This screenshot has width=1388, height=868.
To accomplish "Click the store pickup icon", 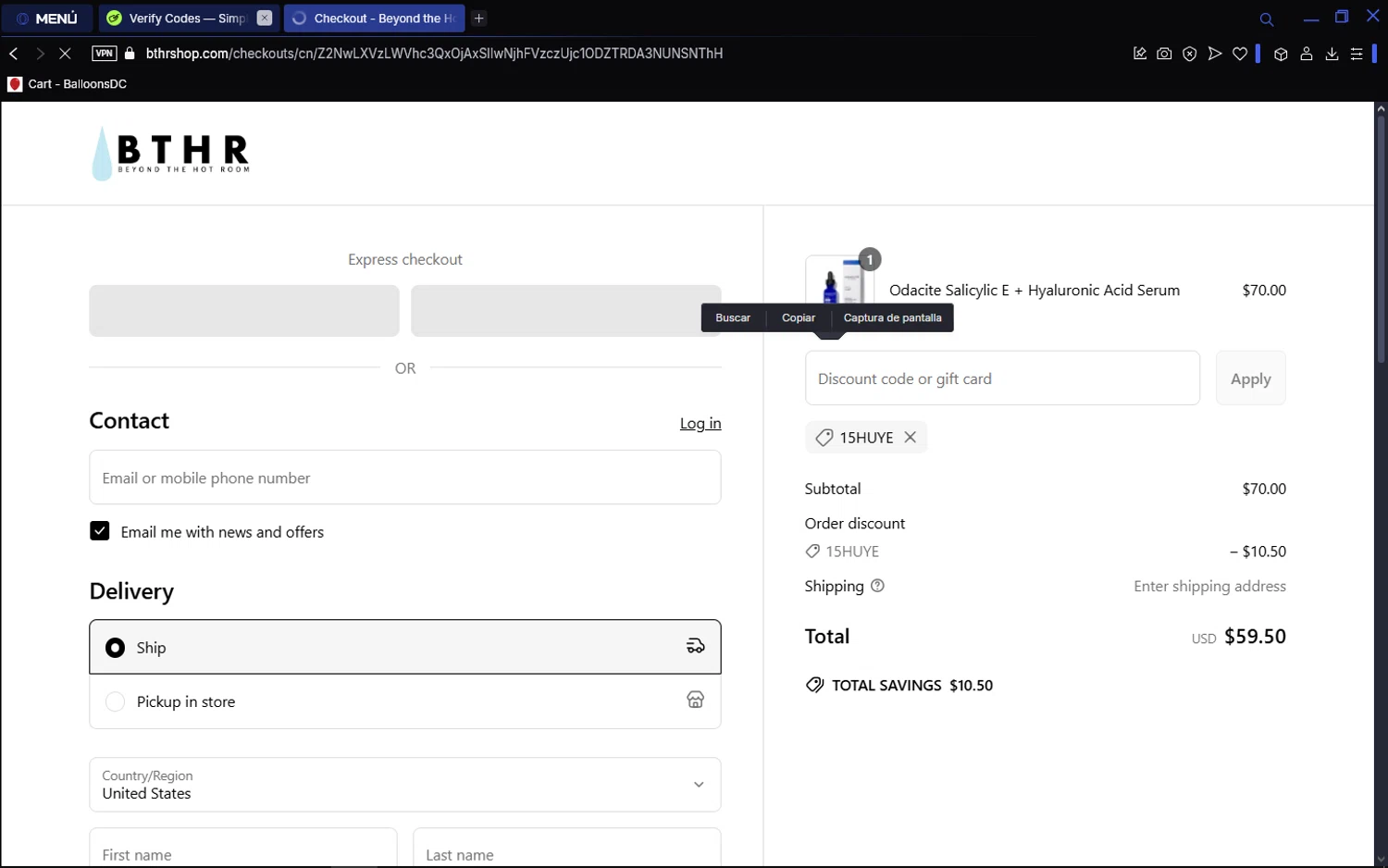I will pos(696,700).
